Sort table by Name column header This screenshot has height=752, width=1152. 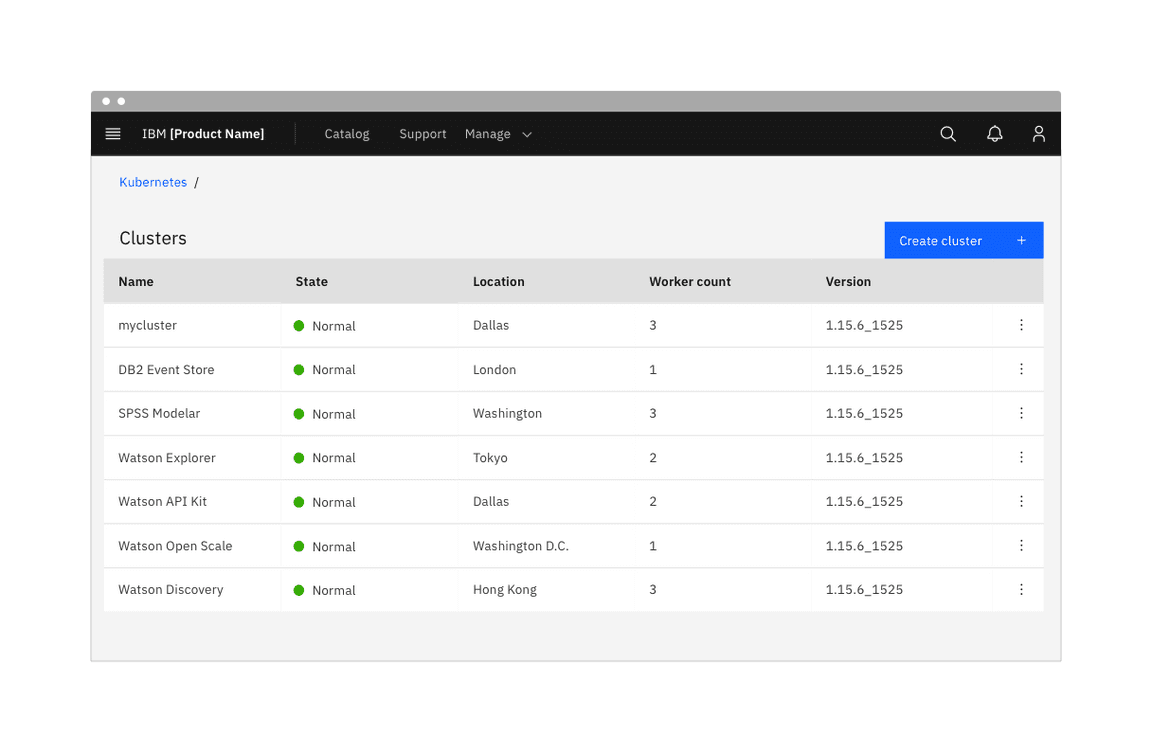coord(136,282)
